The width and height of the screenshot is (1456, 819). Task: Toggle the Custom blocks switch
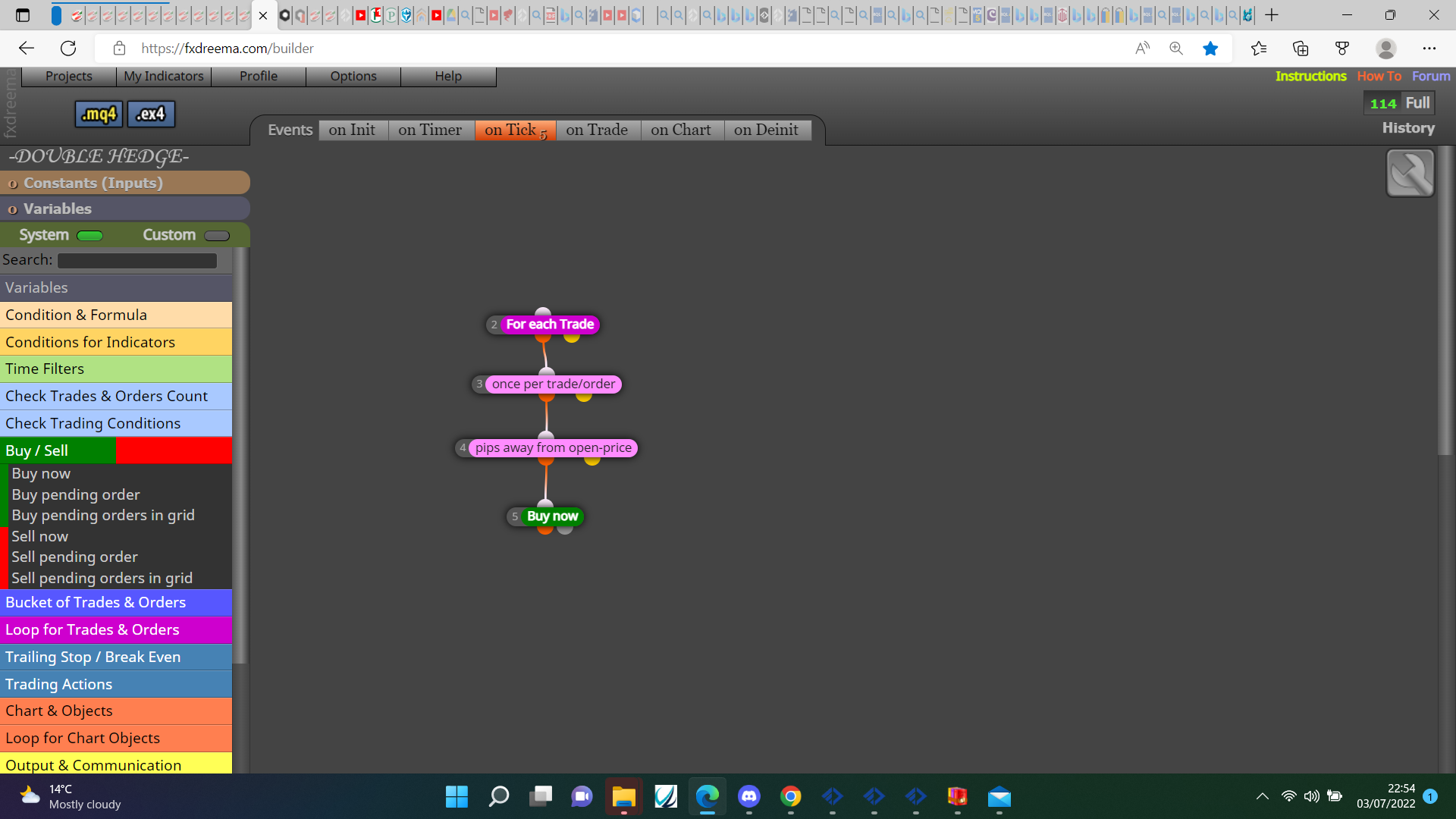pos(217,235)
